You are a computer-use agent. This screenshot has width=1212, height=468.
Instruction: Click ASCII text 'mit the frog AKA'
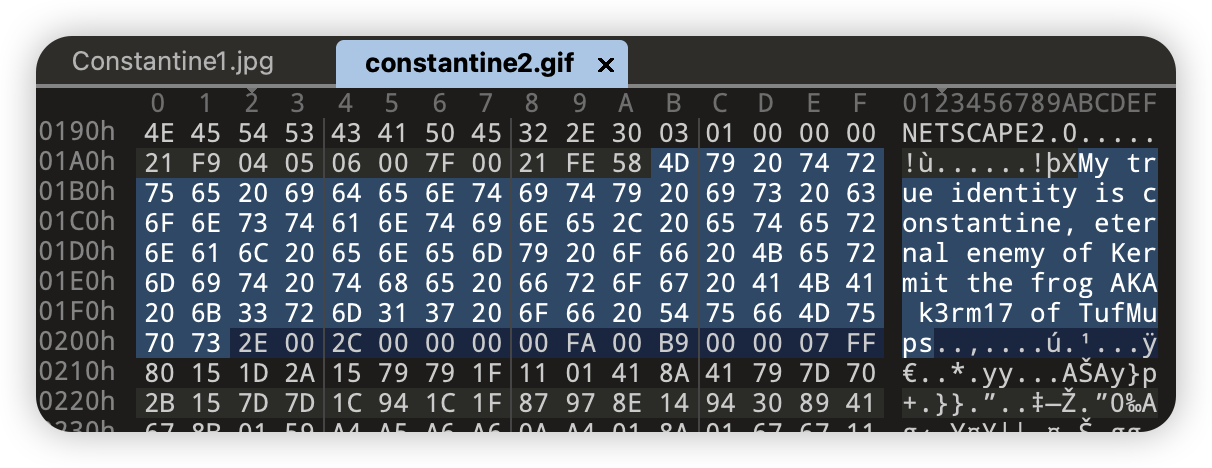pos(1031,284)
